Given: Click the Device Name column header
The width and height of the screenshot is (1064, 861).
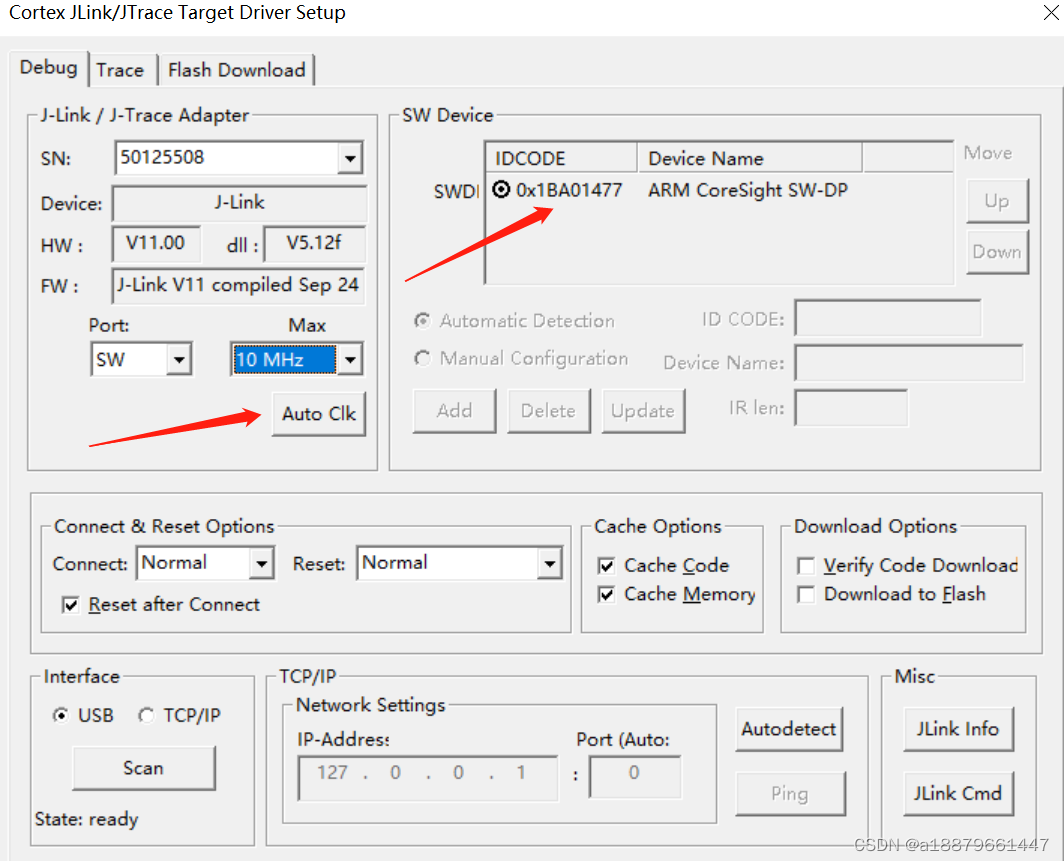Looking at the screenshot, I should (750, 158).
